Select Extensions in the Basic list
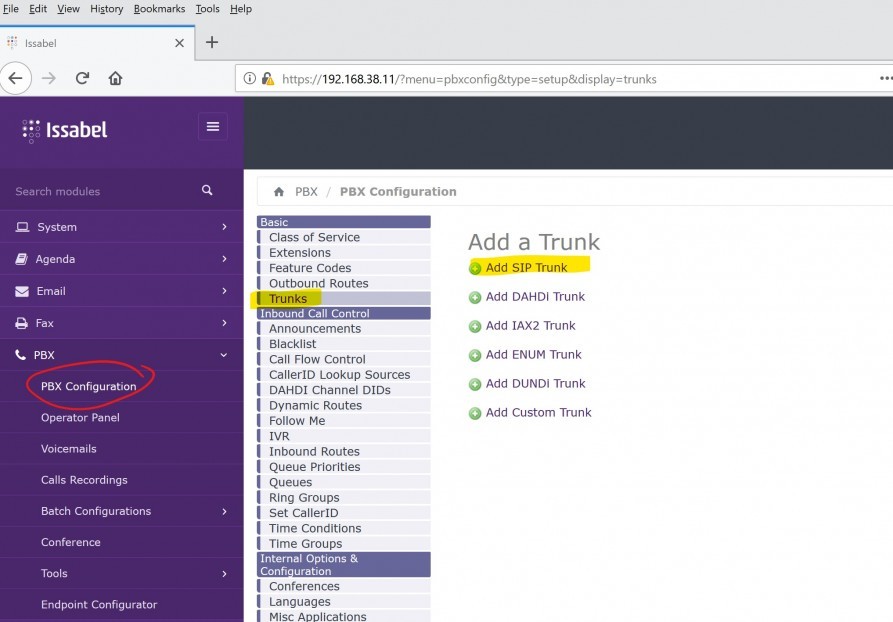Viewport: 893px width, 622px height. pos(344,252)
